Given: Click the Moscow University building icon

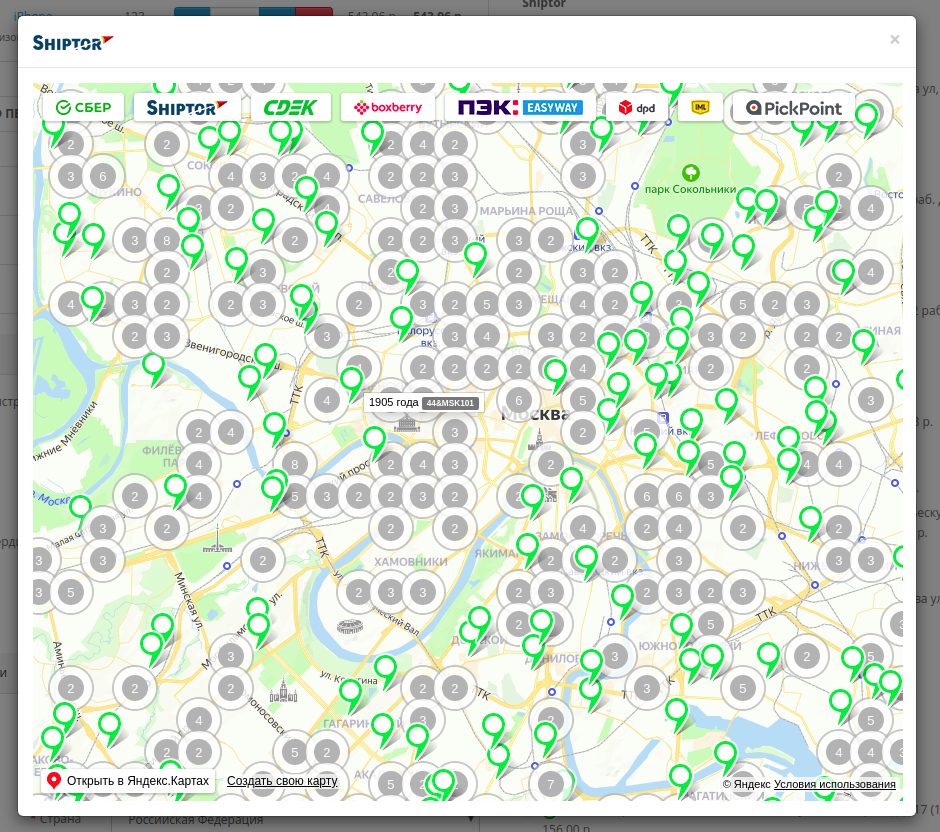Looking at the screenshot, I should tap(284, 690).
